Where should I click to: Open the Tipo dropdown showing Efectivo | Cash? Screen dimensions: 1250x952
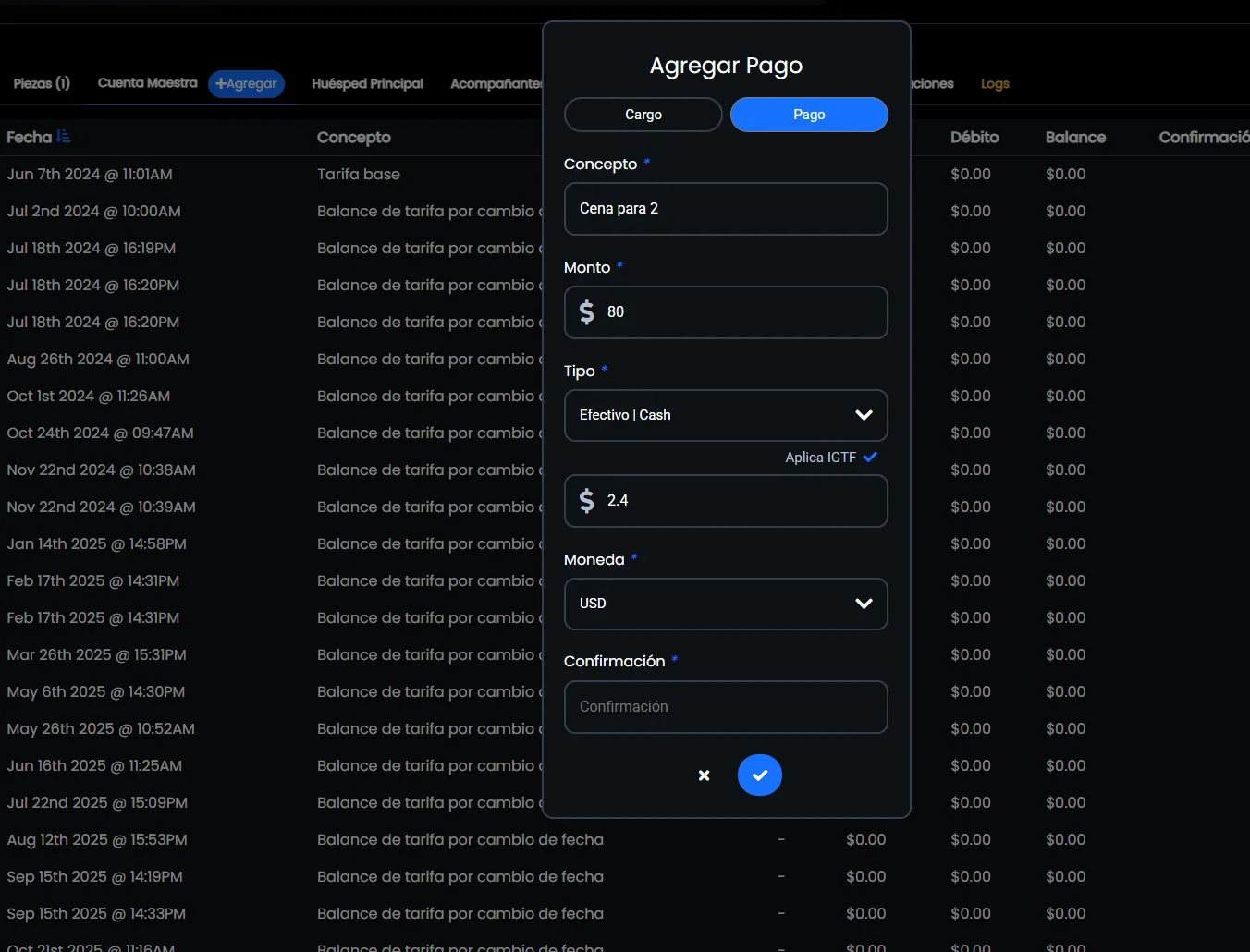click(x=726, y=415)
